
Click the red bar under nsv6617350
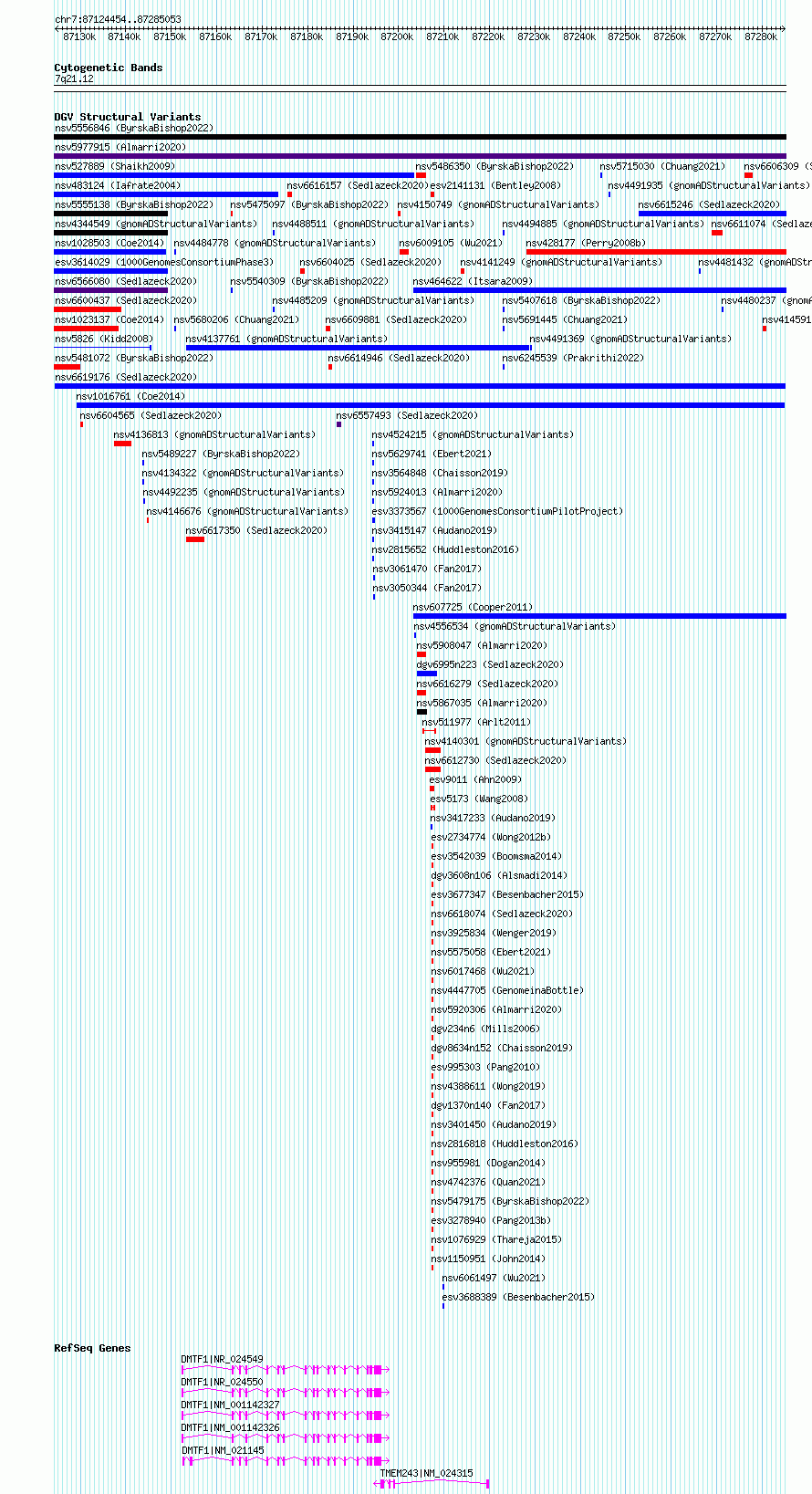pyautogui.click(x=195, y=539)
